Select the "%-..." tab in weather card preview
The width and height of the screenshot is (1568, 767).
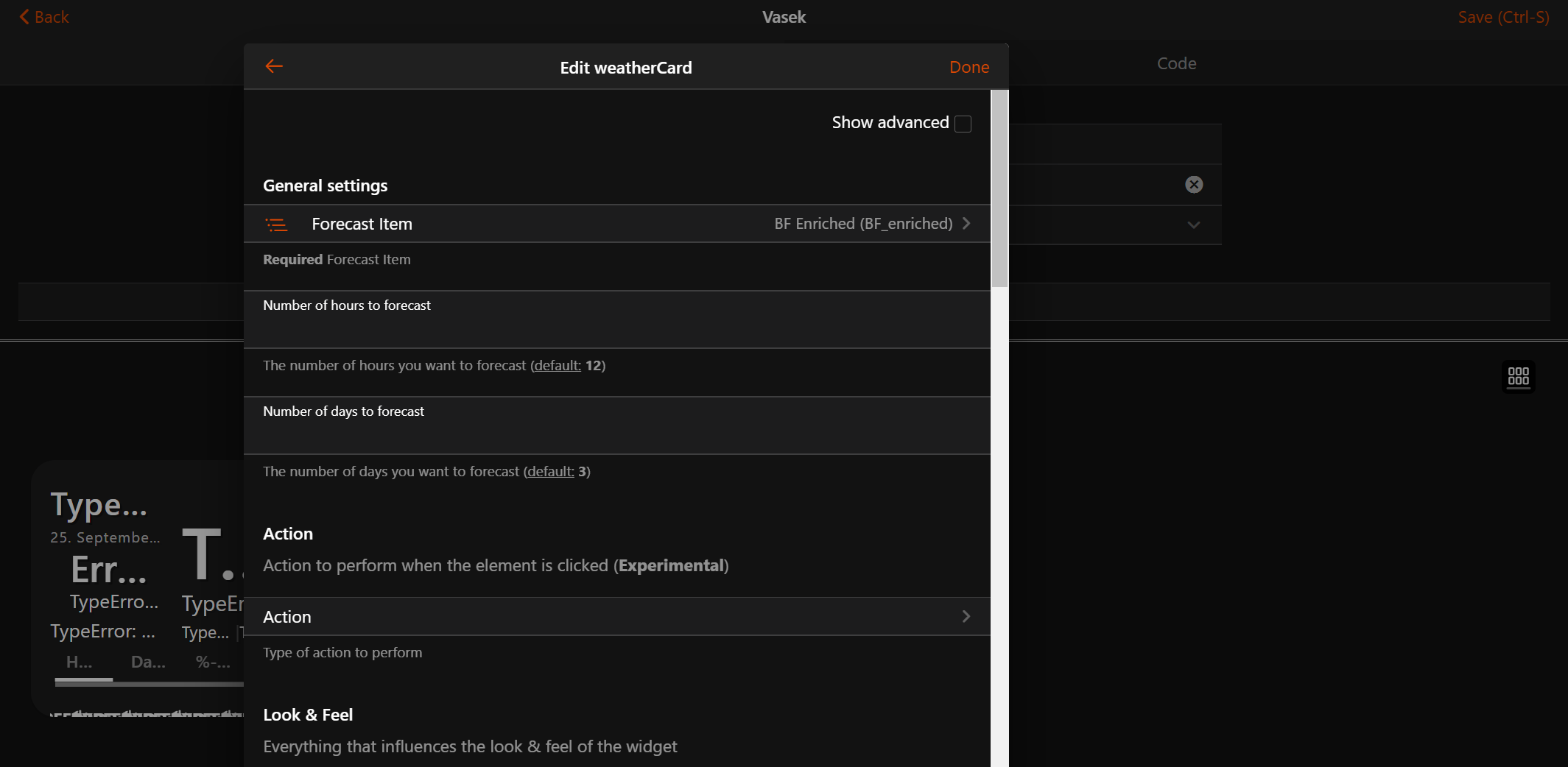click(213, 662)
